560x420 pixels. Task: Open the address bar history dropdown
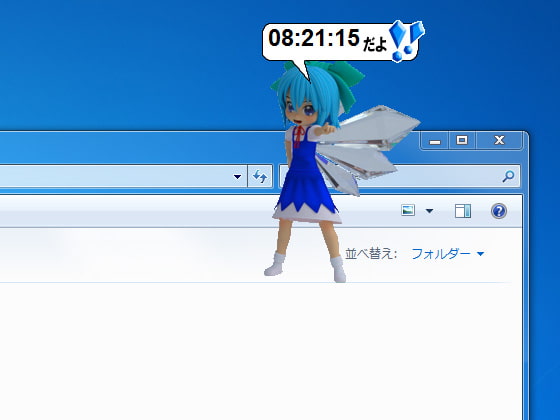pyautogui.click(x=238, y=176)
